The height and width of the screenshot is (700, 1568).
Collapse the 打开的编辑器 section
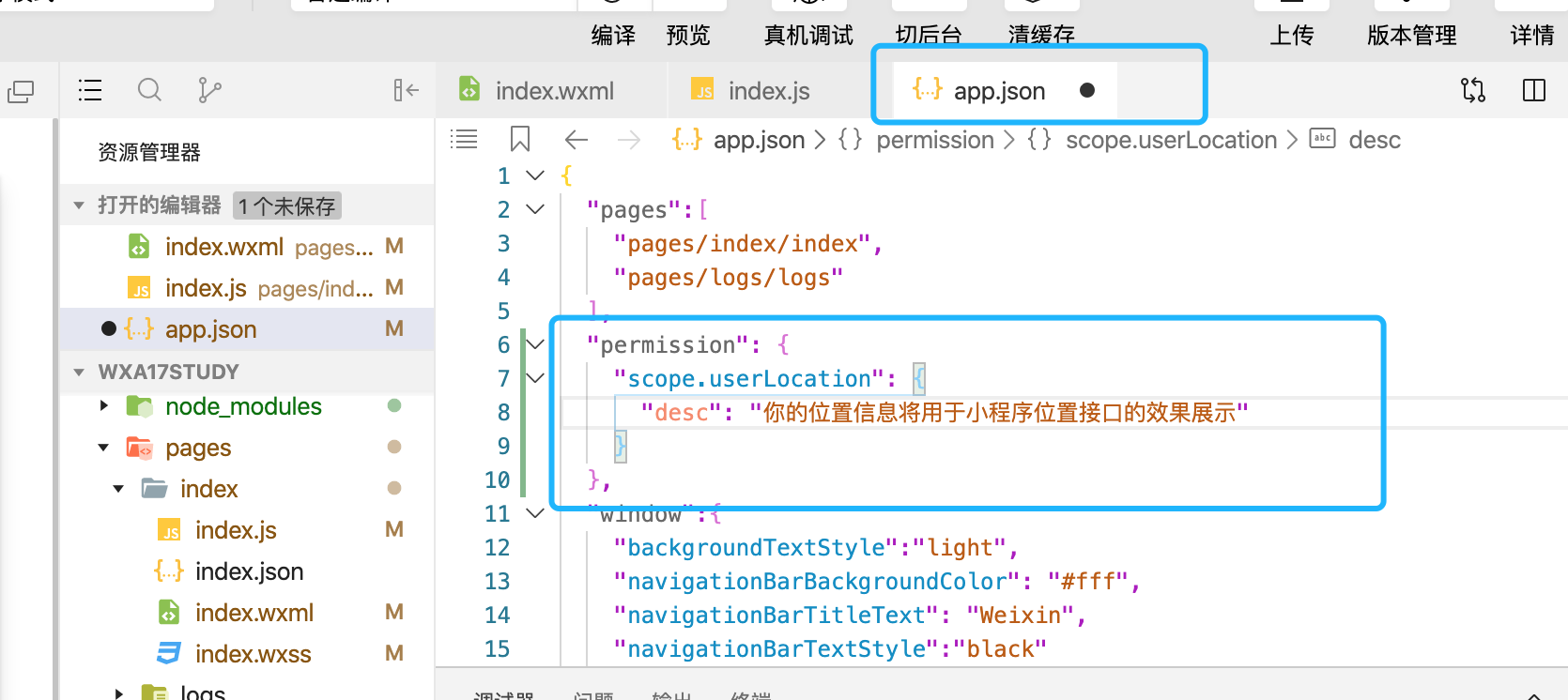tap(79, 205)
